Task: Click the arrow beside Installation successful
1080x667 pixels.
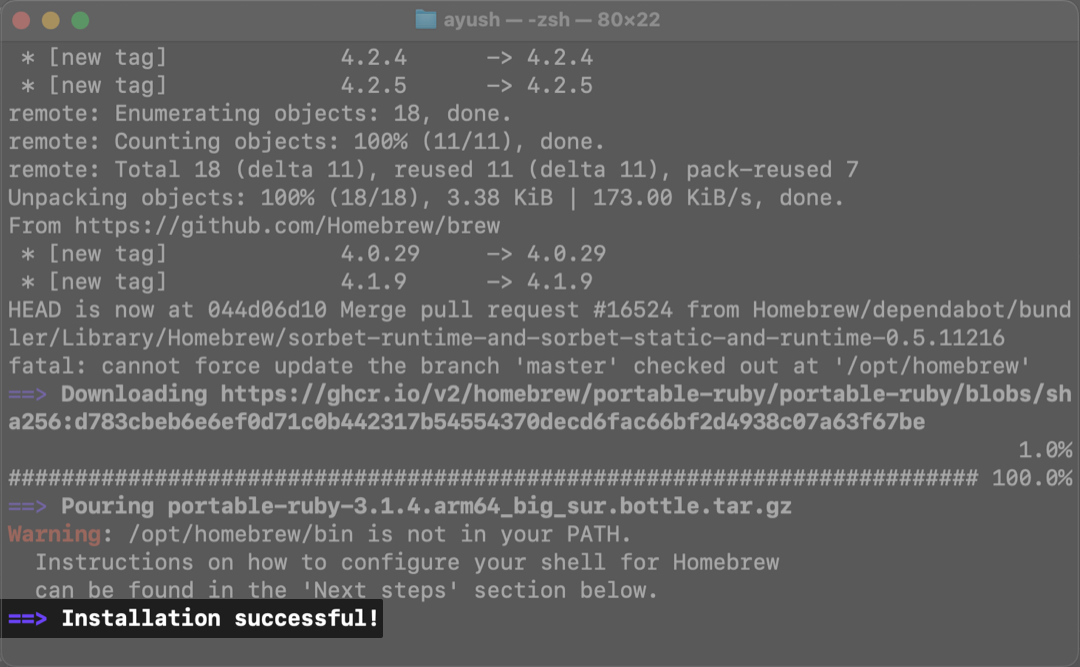Action: coord(27,619)
